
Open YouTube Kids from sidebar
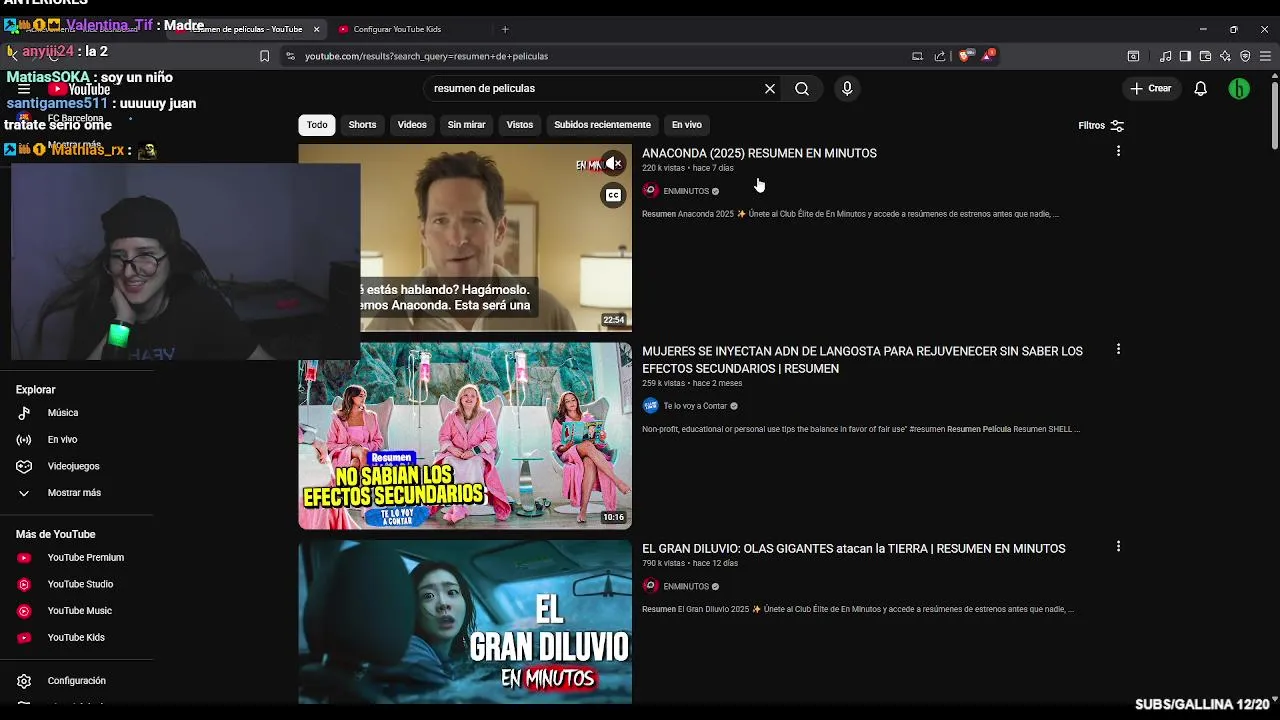77,638
